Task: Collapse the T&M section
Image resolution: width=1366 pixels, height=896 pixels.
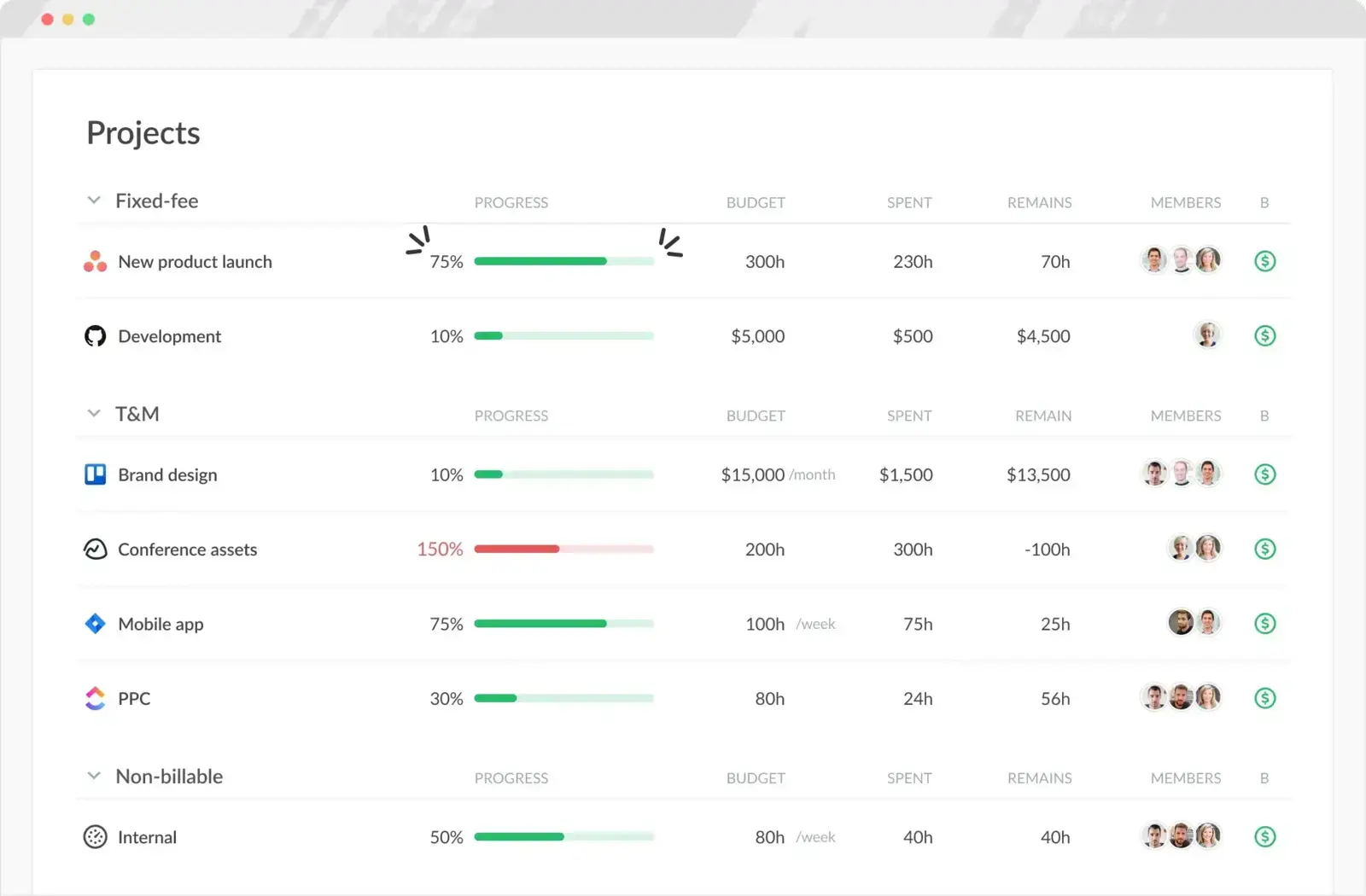Action: tap(94, 413)
